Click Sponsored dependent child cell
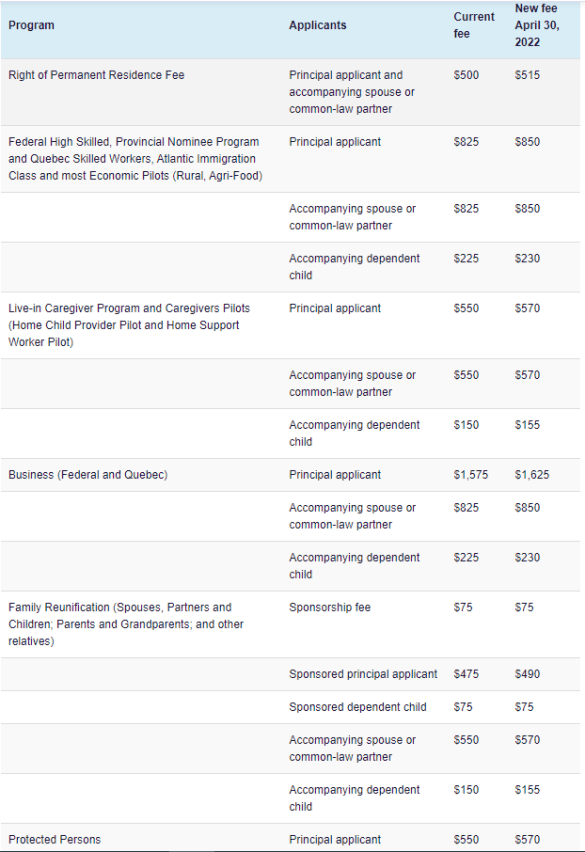Screen dimensions: 585x852 coord(357,707)
